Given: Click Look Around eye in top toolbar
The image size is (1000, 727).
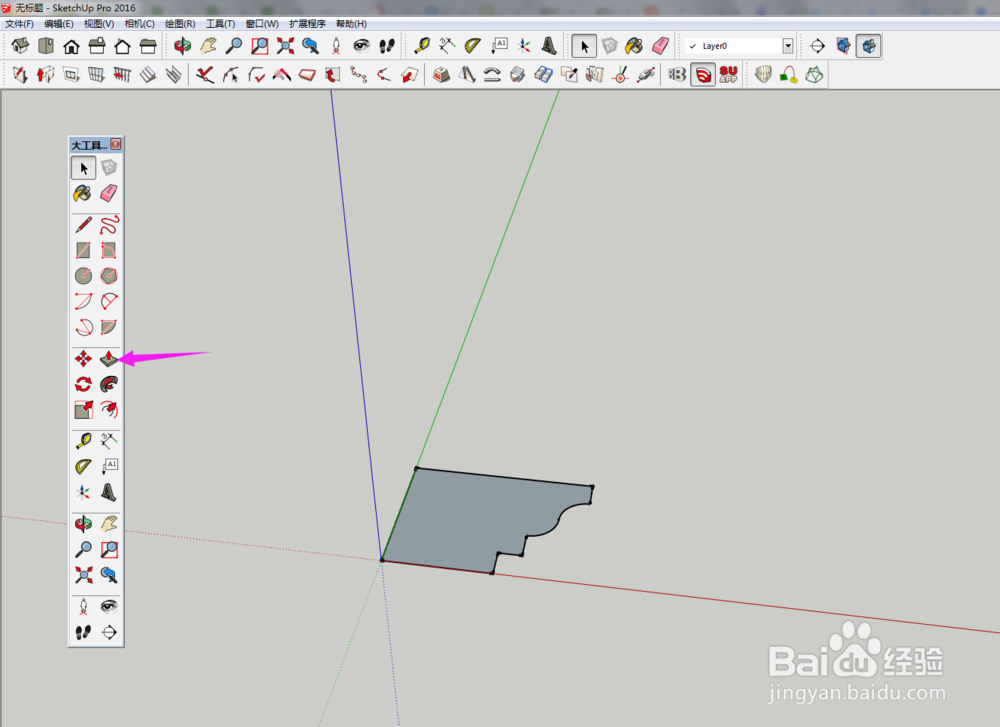Looking at the screenshot, I should (362, 46).
